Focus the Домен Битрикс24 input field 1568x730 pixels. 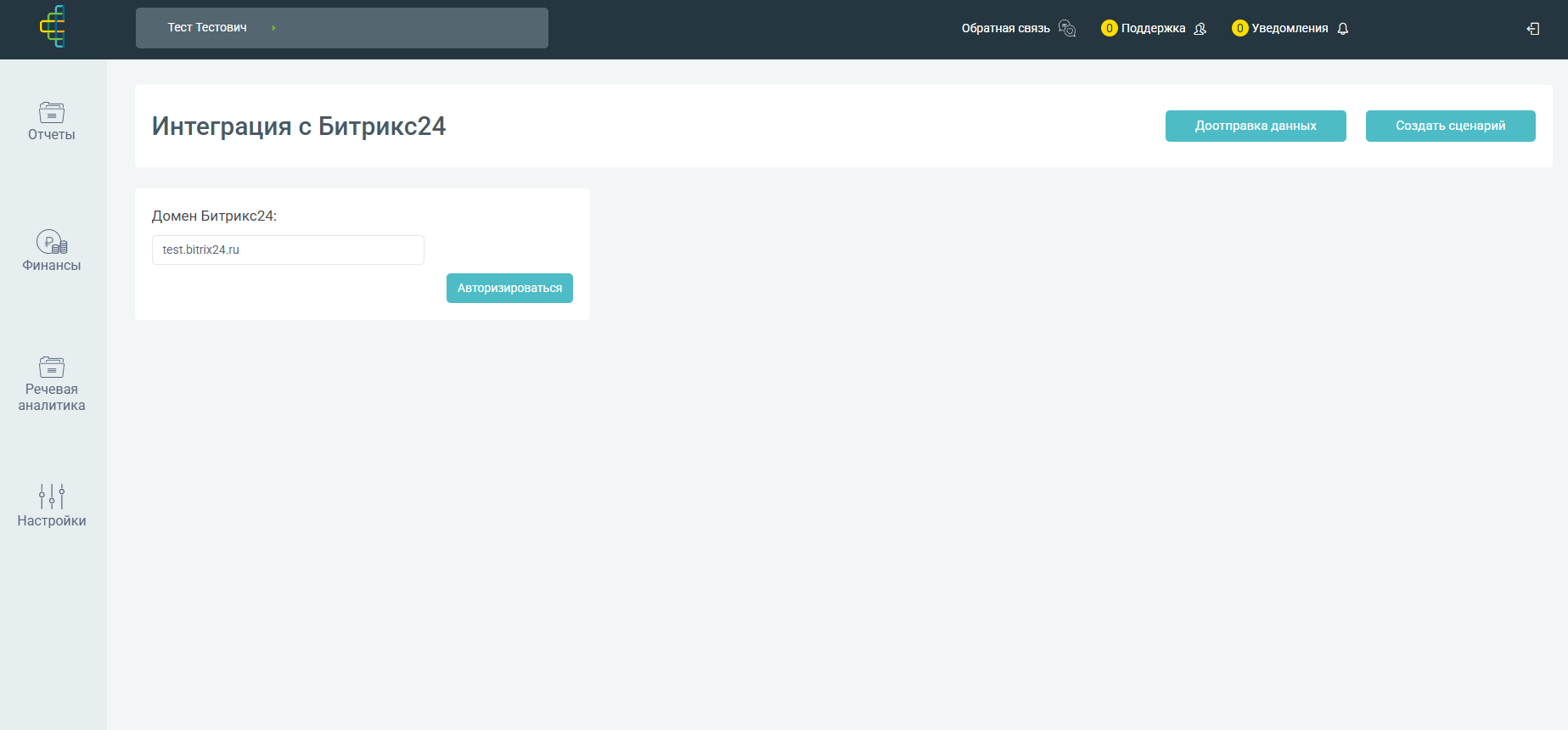click(288, 250)
